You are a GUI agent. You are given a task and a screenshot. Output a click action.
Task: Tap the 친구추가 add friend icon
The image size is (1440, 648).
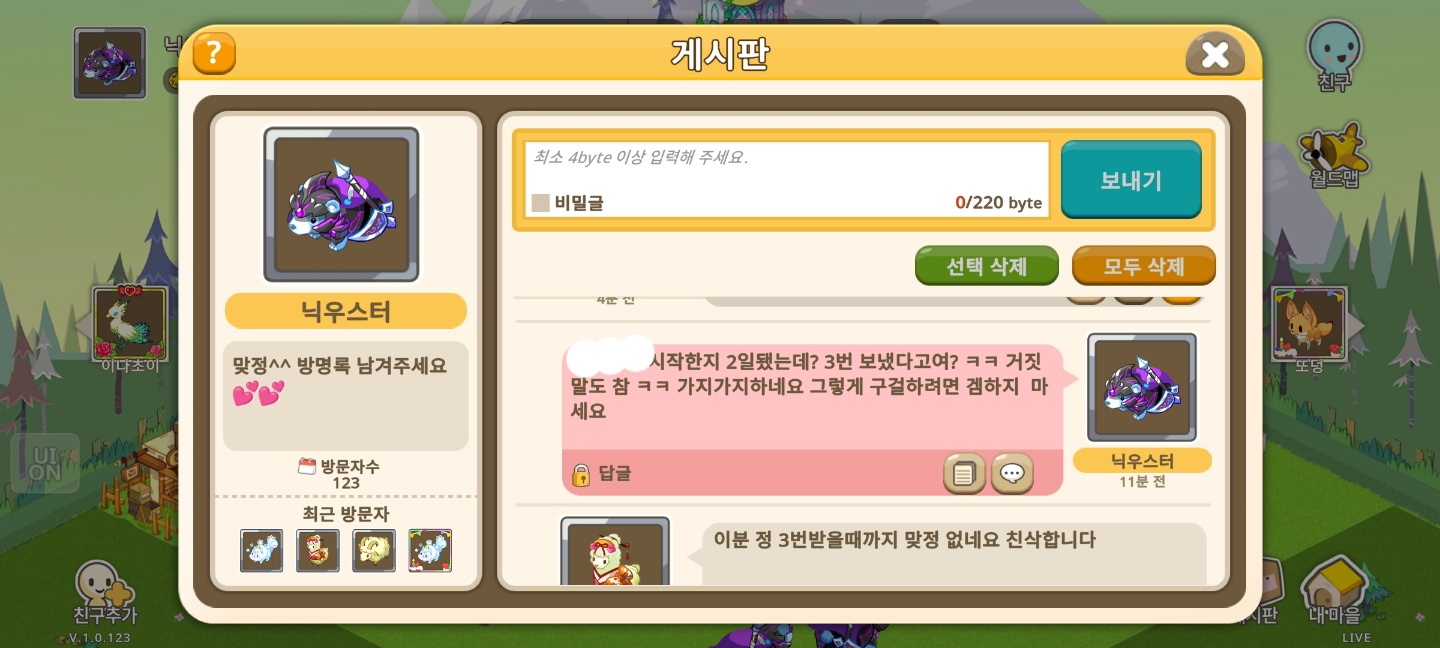click(105, 591)
